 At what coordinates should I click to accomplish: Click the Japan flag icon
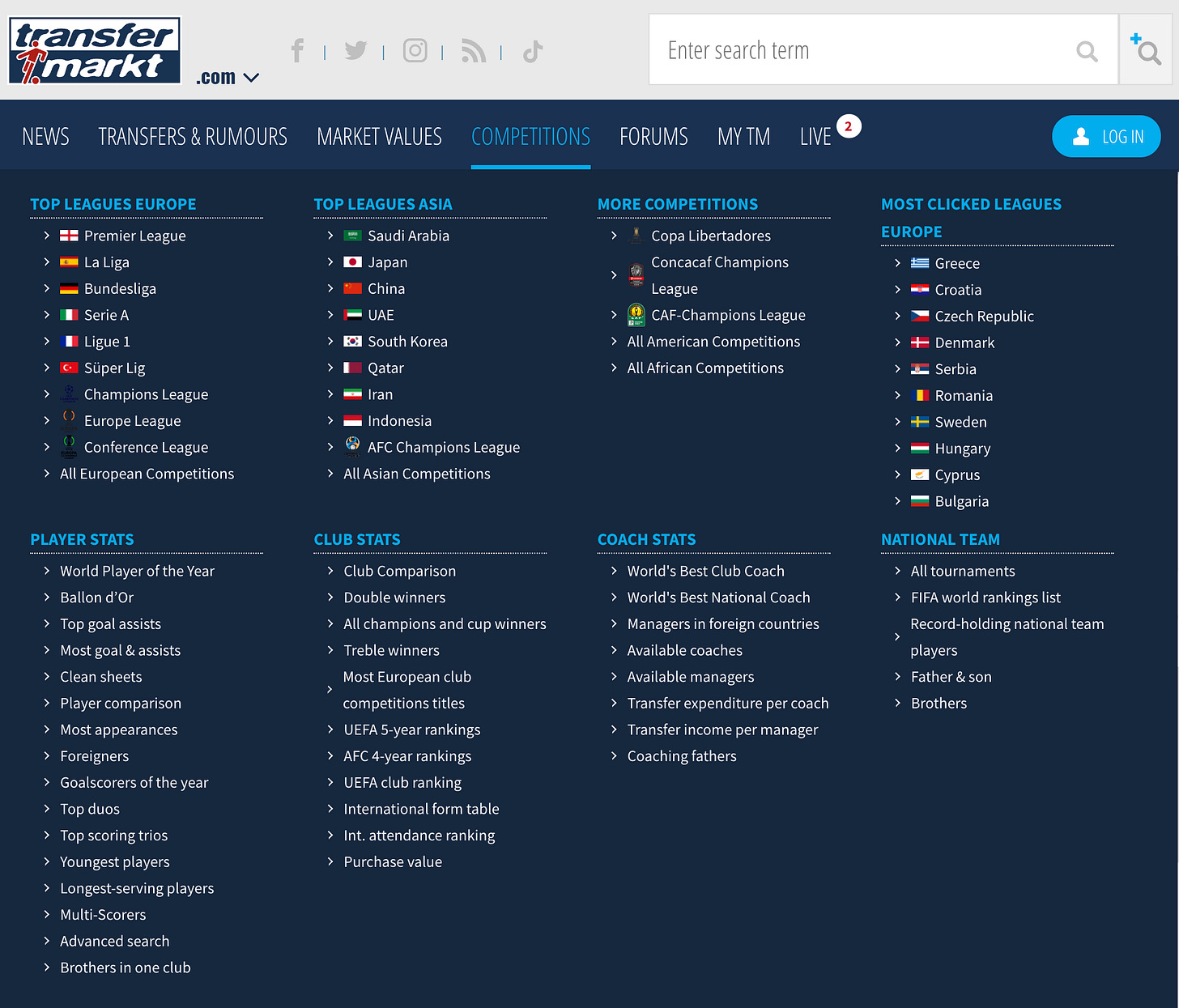pos(352,262)
